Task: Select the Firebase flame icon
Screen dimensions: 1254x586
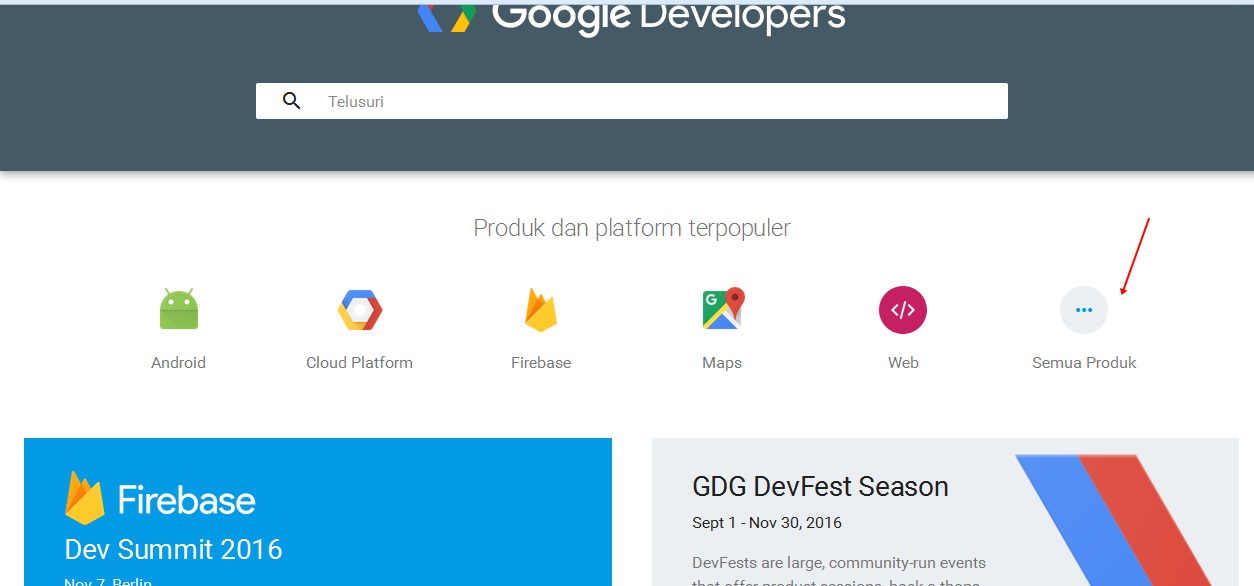Action: (x=541, y=310)
